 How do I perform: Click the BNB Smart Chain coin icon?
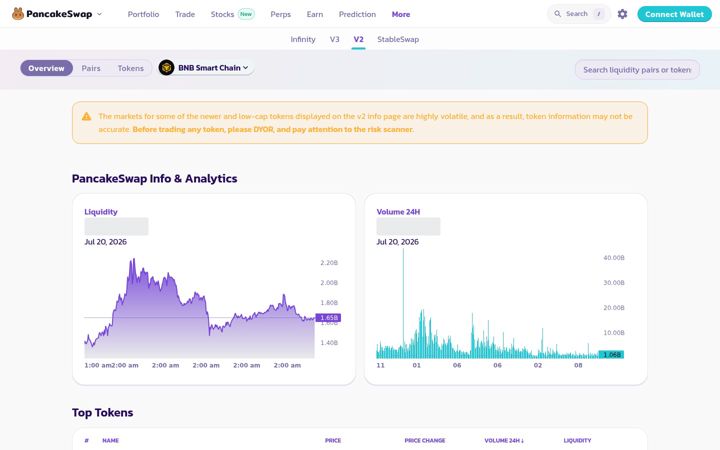coord(166,68)
